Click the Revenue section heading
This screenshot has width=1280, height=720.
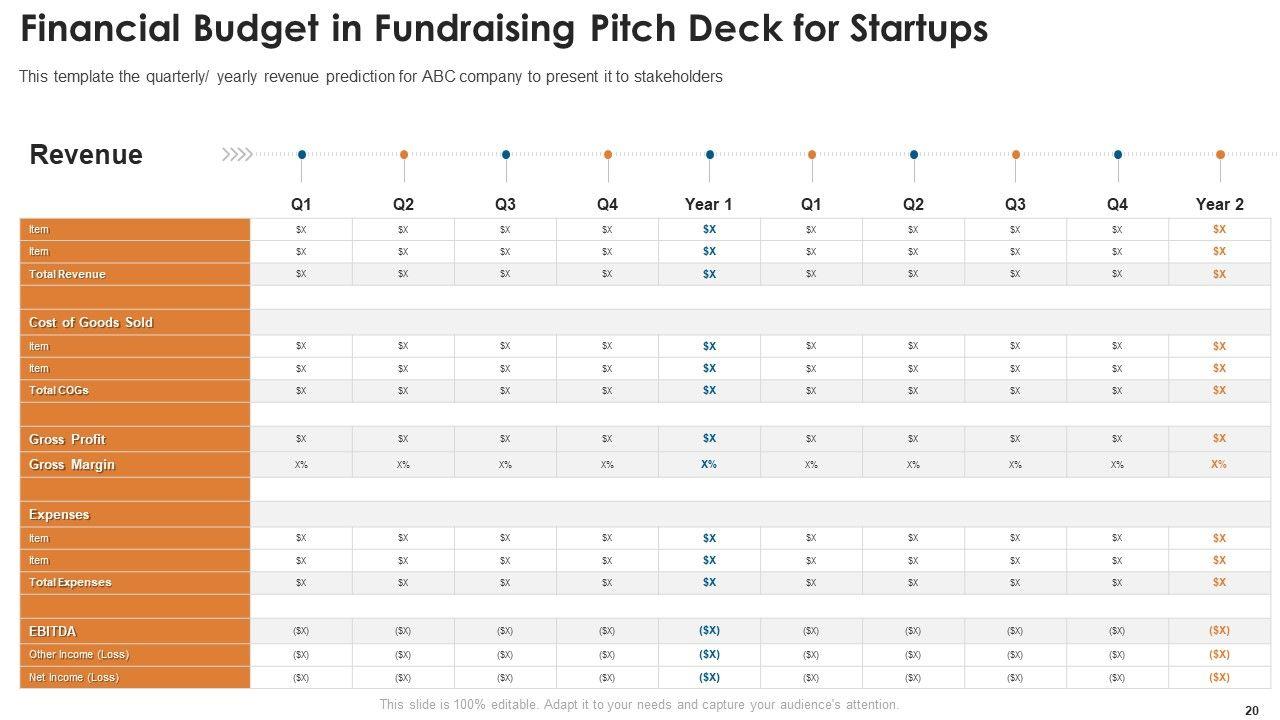click(x=86, y=155)
